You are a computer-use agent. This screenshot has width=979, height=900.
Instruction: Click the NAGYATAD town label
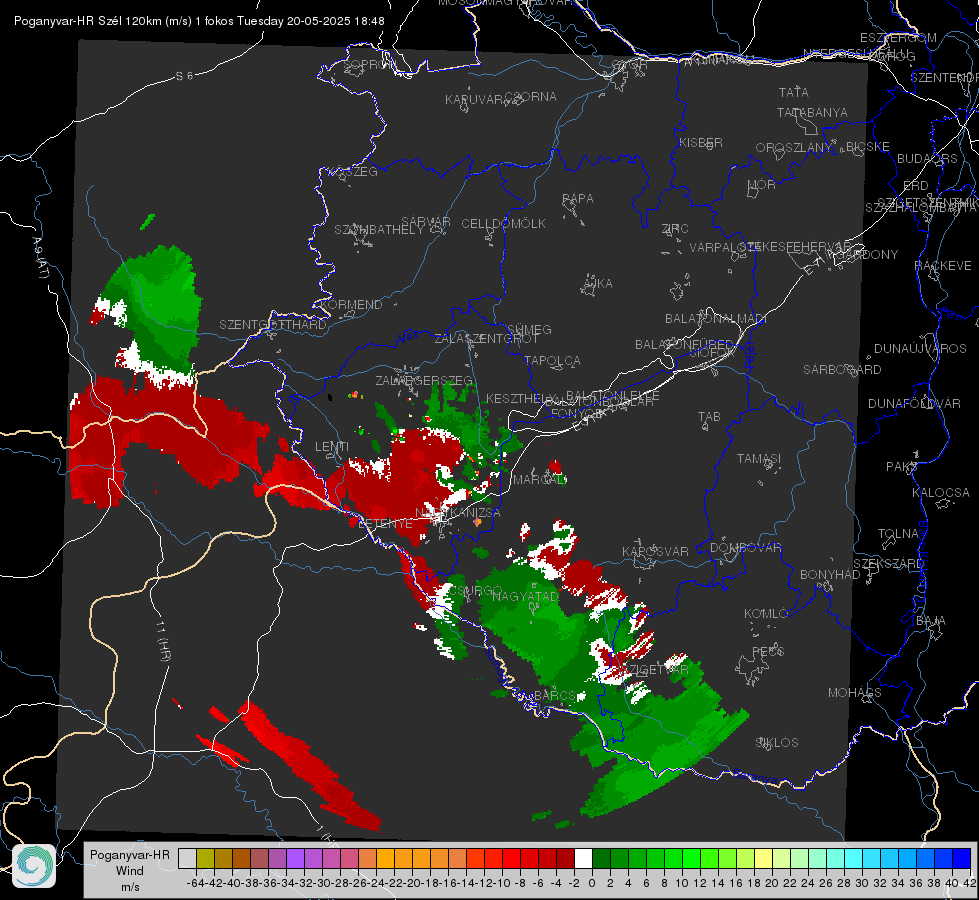pyautogui.click(x=525, y=596)
